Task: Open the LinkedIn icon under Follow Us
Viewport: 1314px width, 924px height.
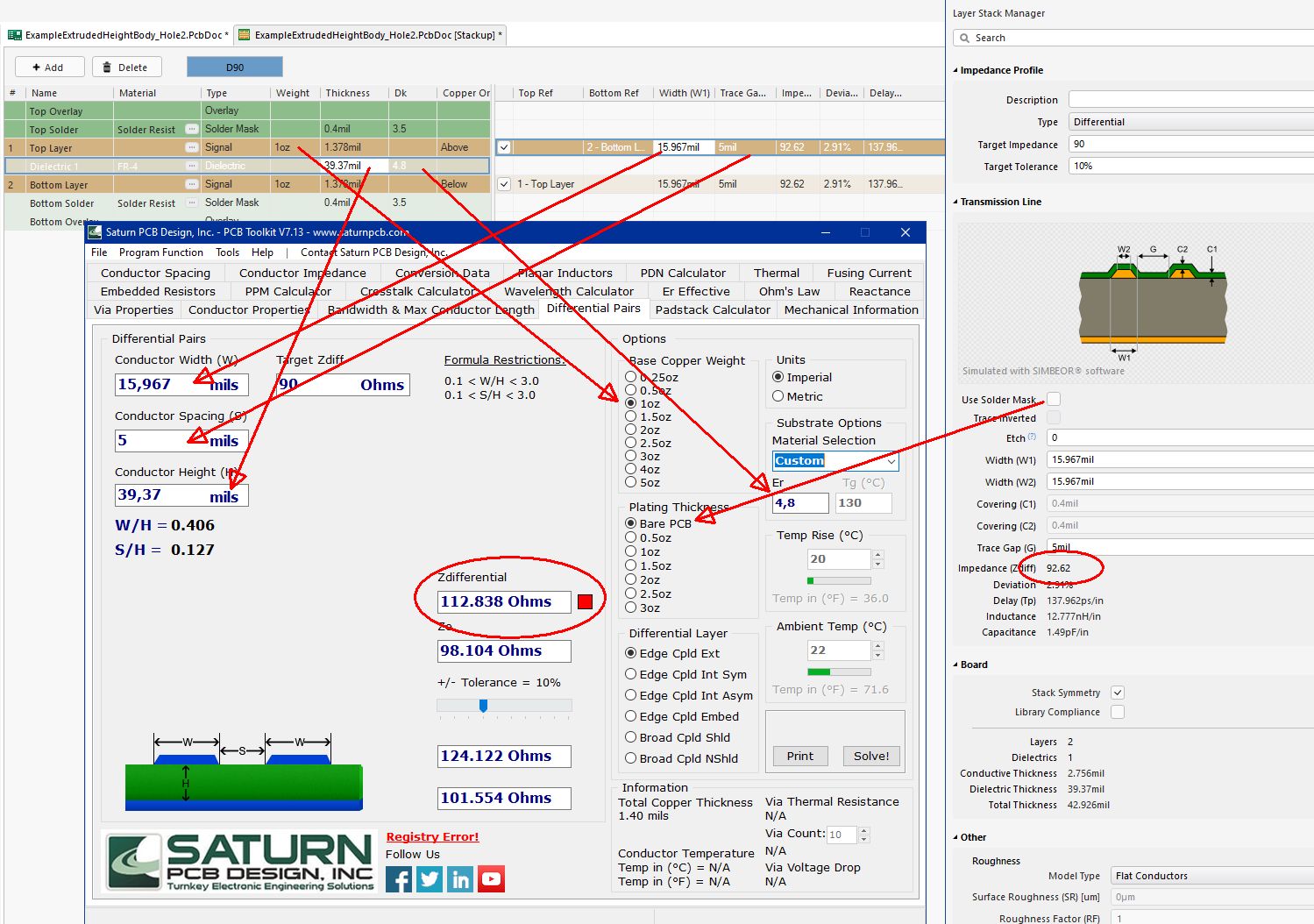Action: (460, 878)
